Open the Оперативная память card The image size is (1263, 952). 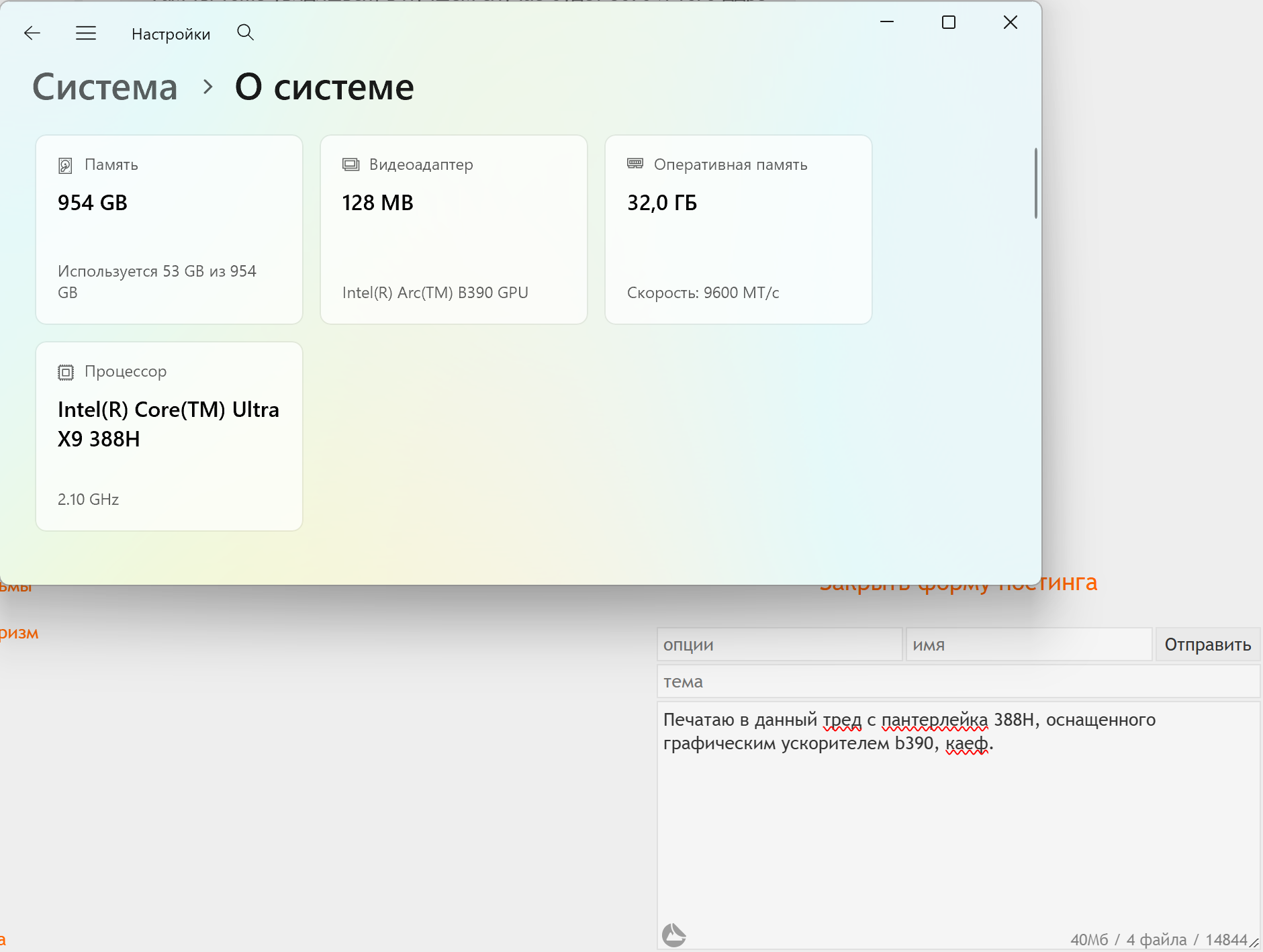click(739, 230)
